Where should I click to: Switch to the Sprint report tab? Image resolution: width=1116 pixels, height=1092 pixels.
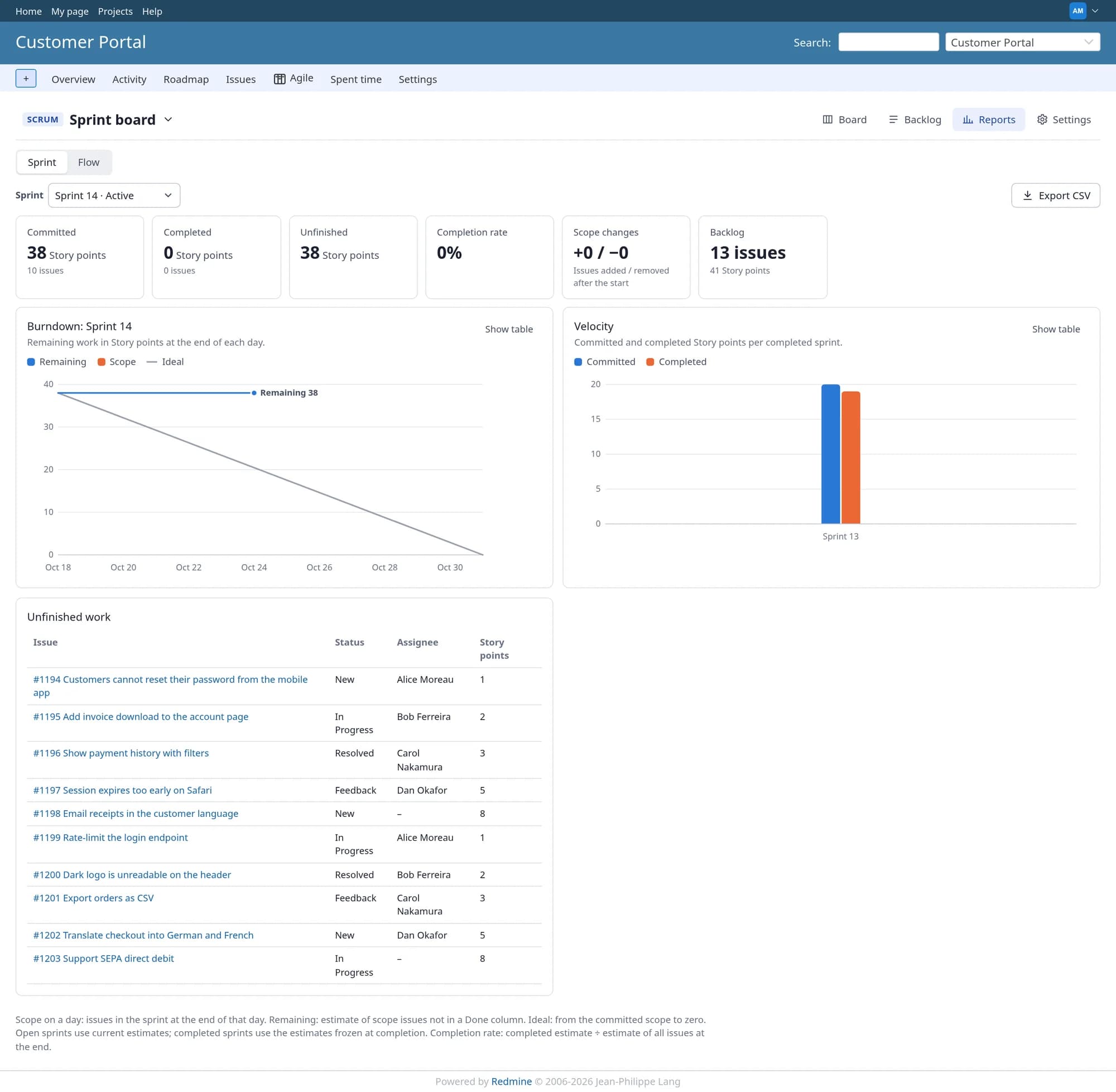(42, 162)
